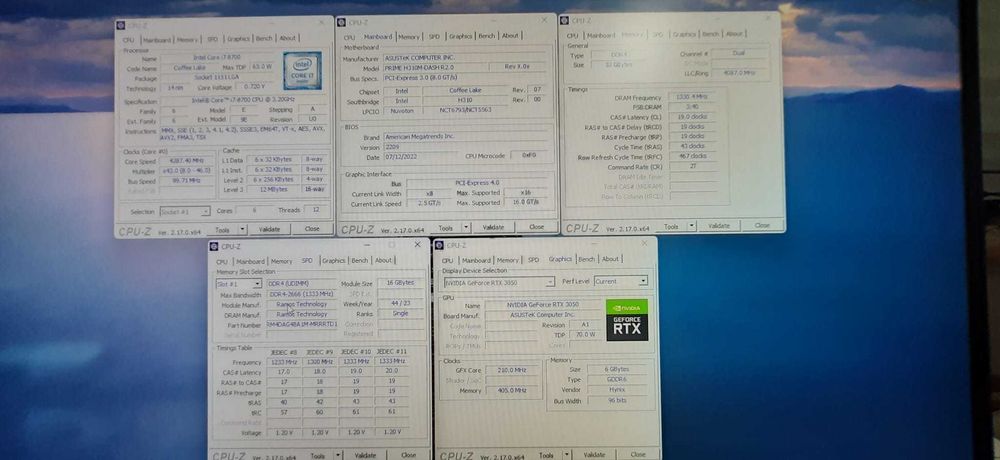1000x460 pixels.
Task: Click BIOS date 07/12/2022 field
Action: tap(416, 157)
